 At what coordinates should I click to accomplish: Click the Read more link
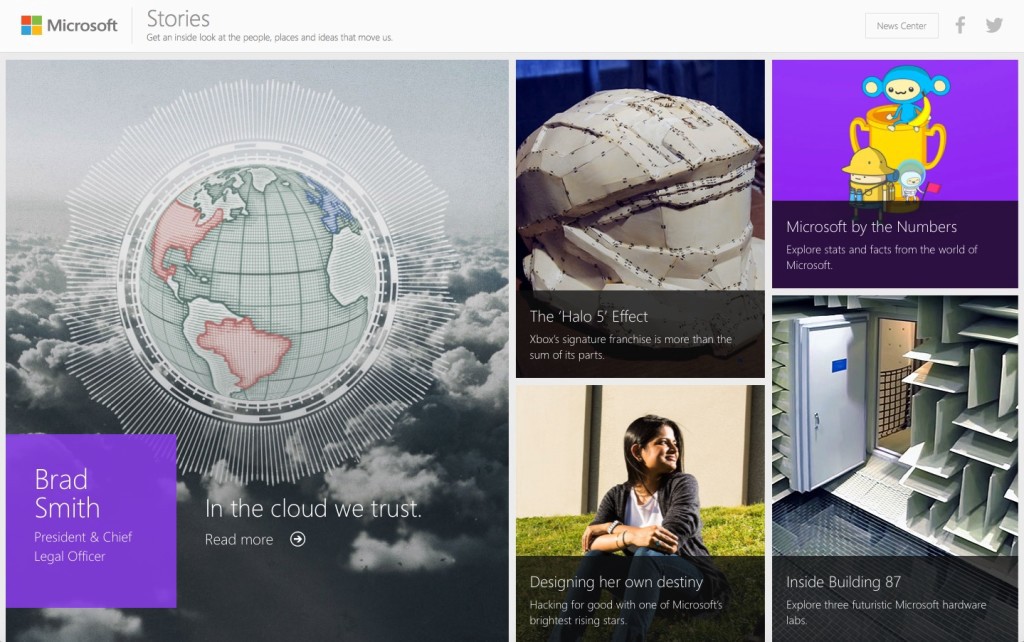pyautogui.click(x=239, y=539)
